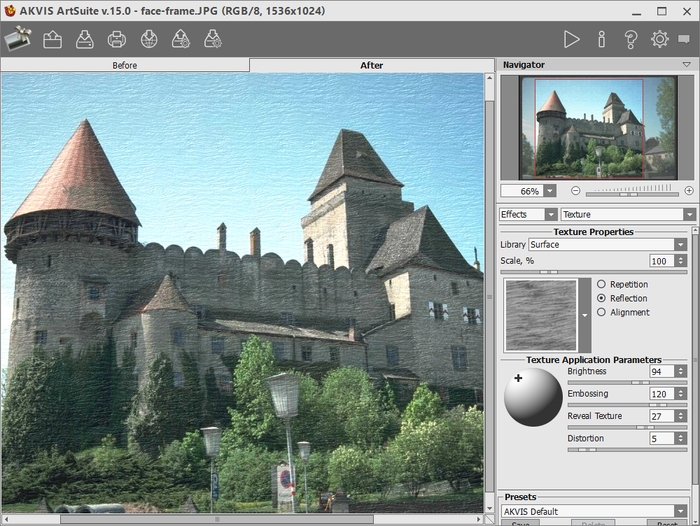This screenshot has width=700, height=526.
Task: Open the Texture effect dropdown
Action: [689, 214]
